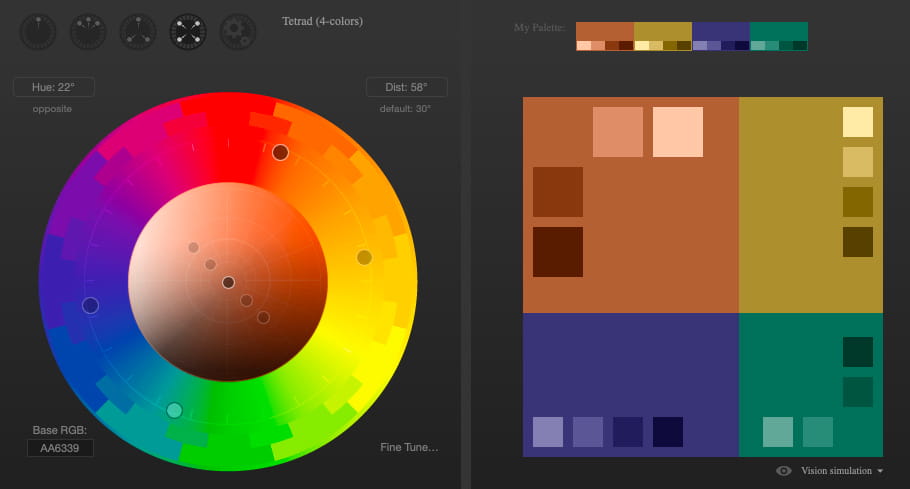910x489 pixels.
Task: Reset distance via 'default: 30°' link
Action: click(405, 108)
